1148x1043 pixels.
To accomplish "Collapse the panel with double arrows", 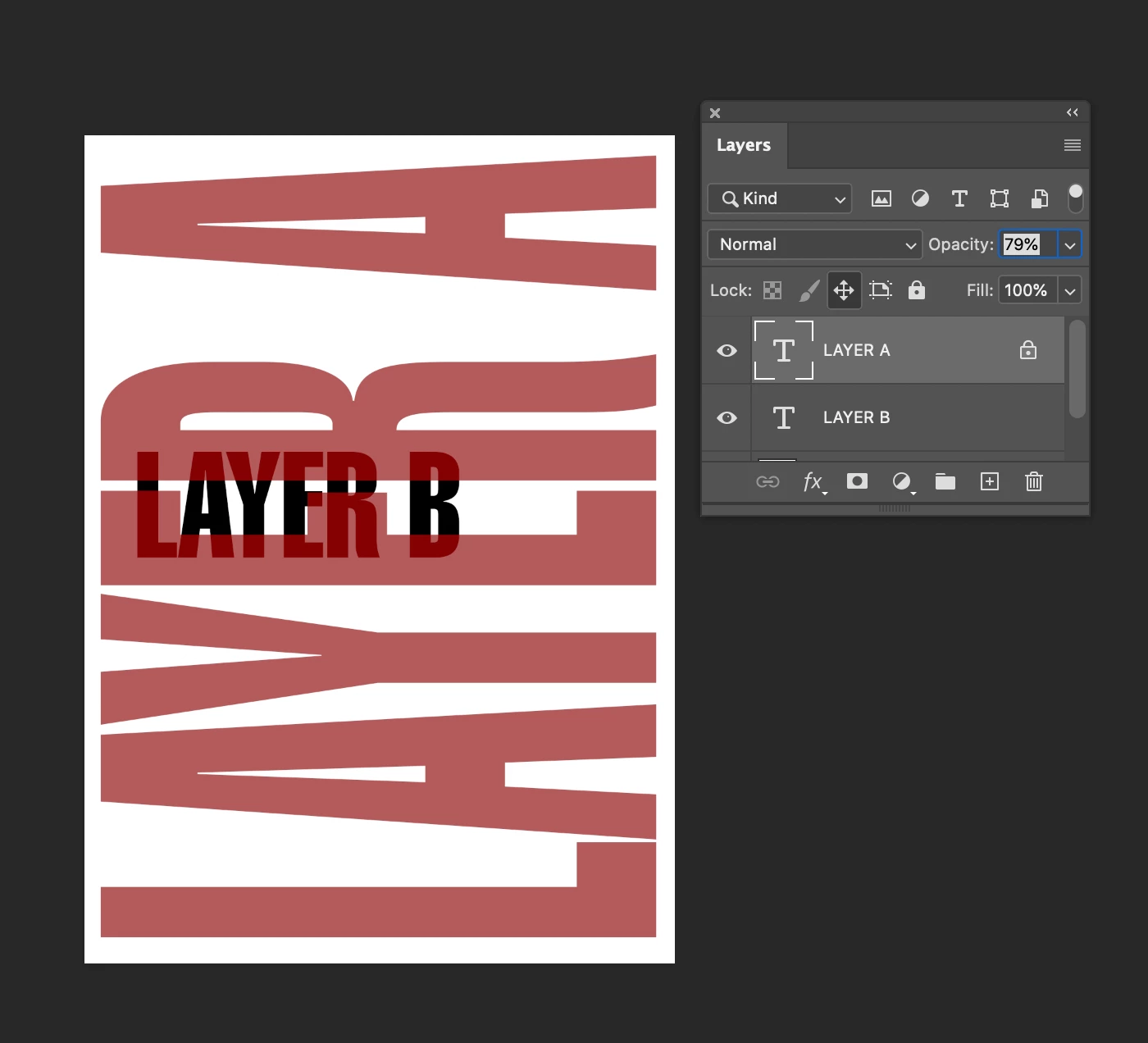I will pos(1073,112).
